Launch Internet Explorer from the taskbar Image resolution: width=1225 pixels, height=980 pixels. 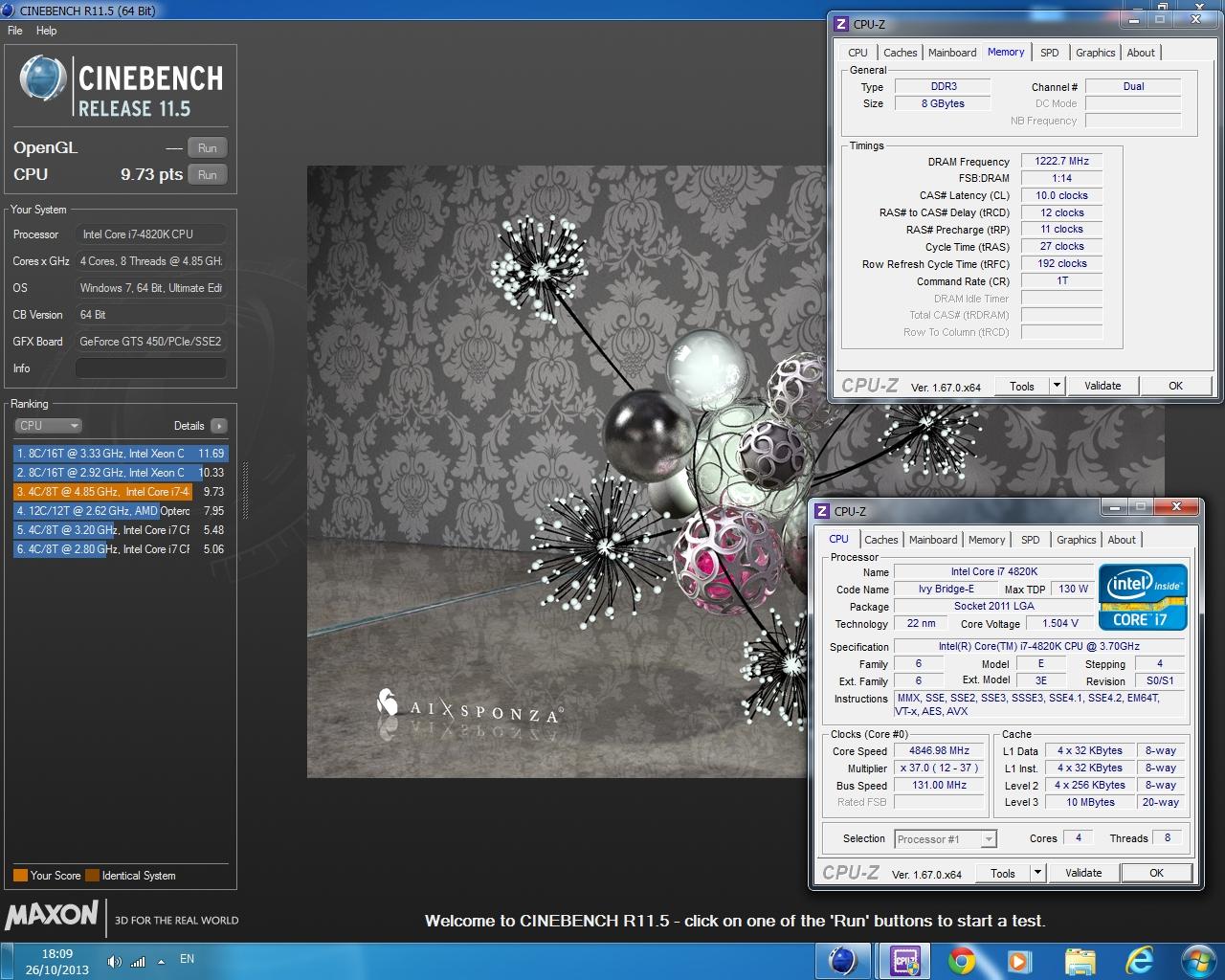pos(1139,961)
